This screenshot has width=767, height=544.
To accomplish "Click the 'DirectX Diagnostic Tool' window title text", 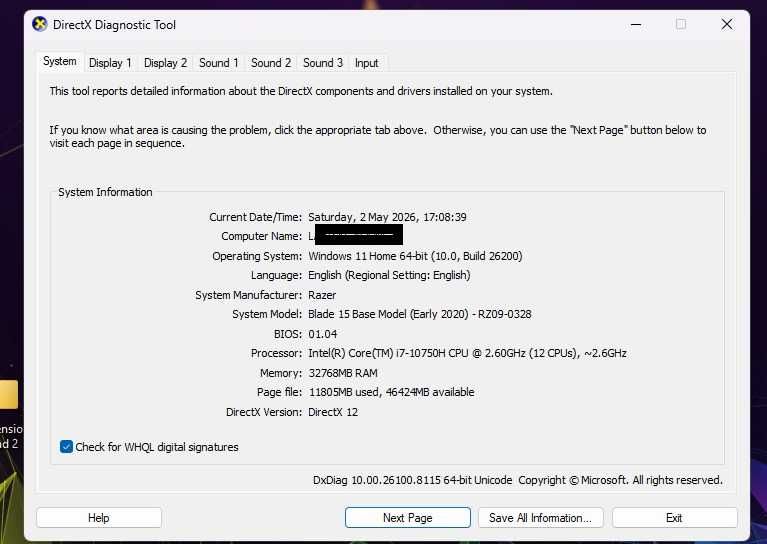I will (114, 25).
